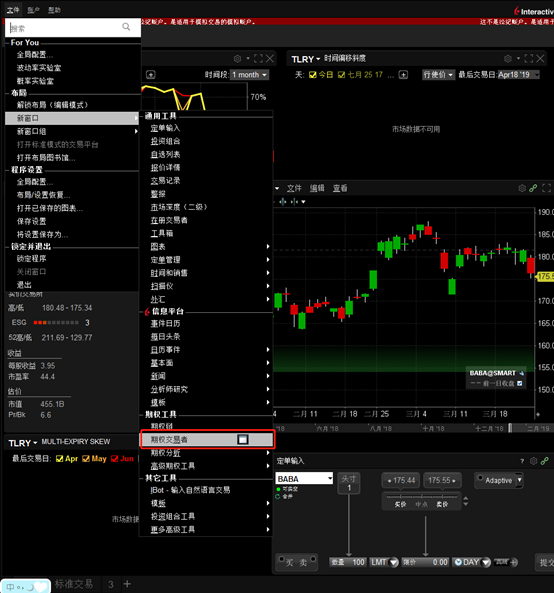
Task: Click the help question mark in 定单输入 panel
Action: point(522,461)
